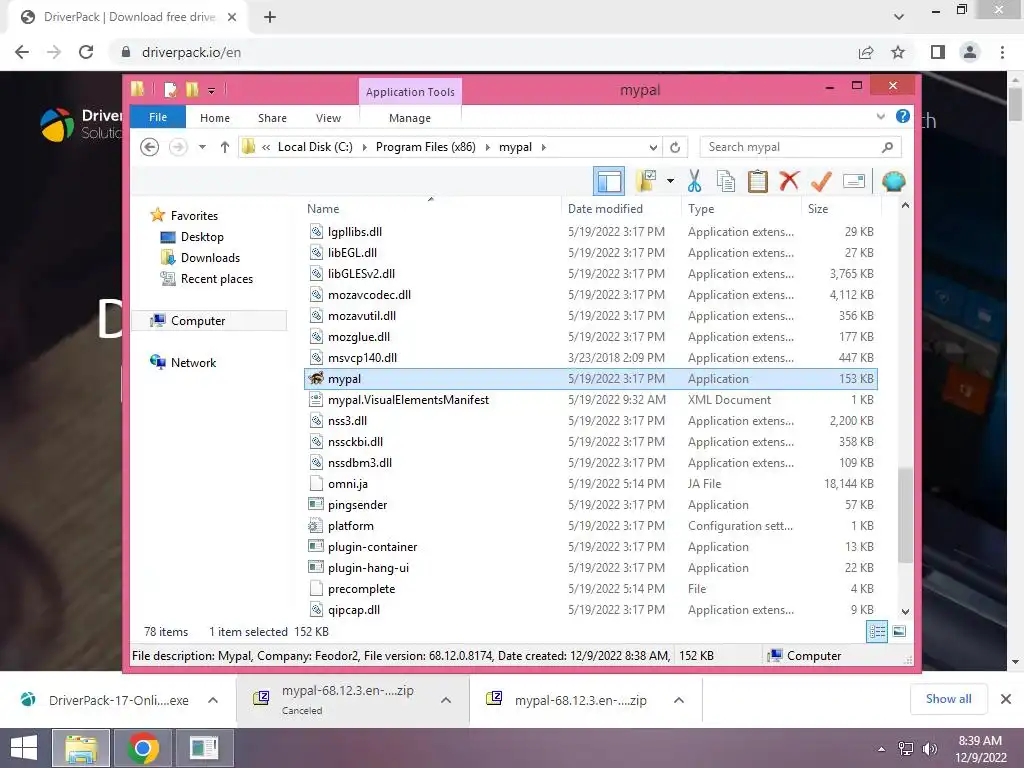Click the Rename label icon
This screenshot has width=1024, height=768.
854,181
